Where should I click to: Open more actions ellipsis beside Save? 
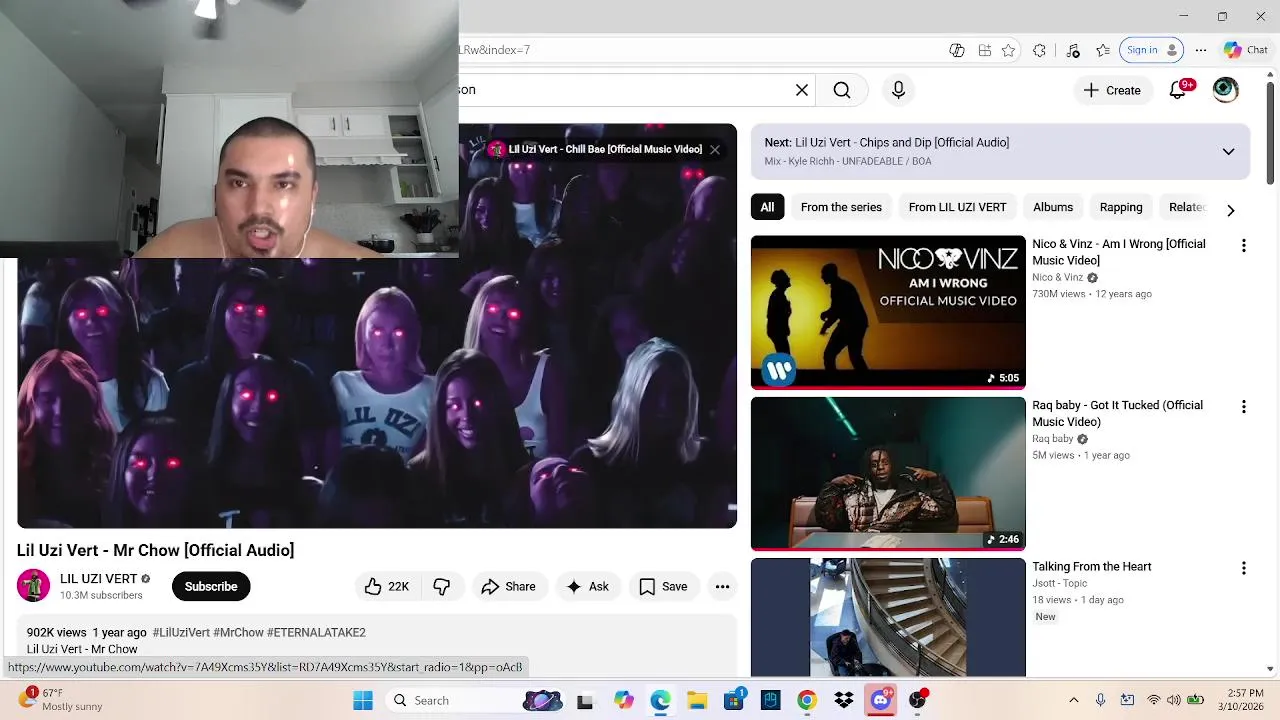click(x=722, y=587)
